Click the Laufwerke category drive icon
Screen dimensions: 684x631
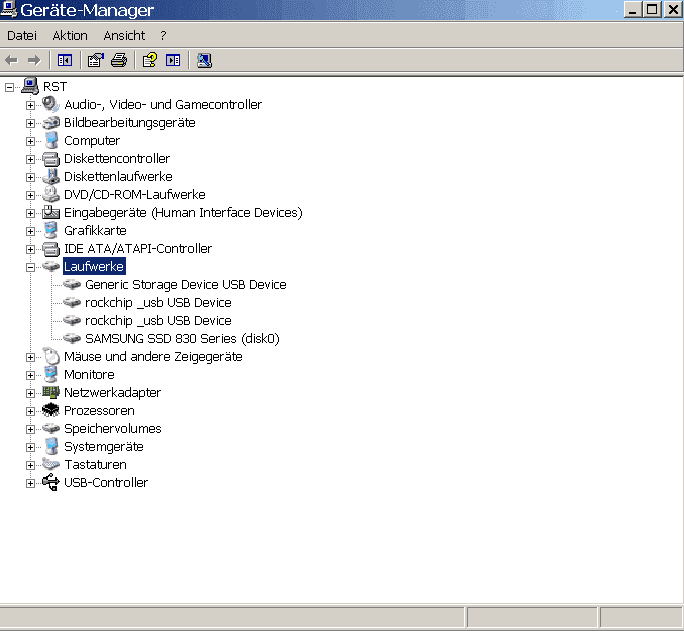click(x=51, y=266)
